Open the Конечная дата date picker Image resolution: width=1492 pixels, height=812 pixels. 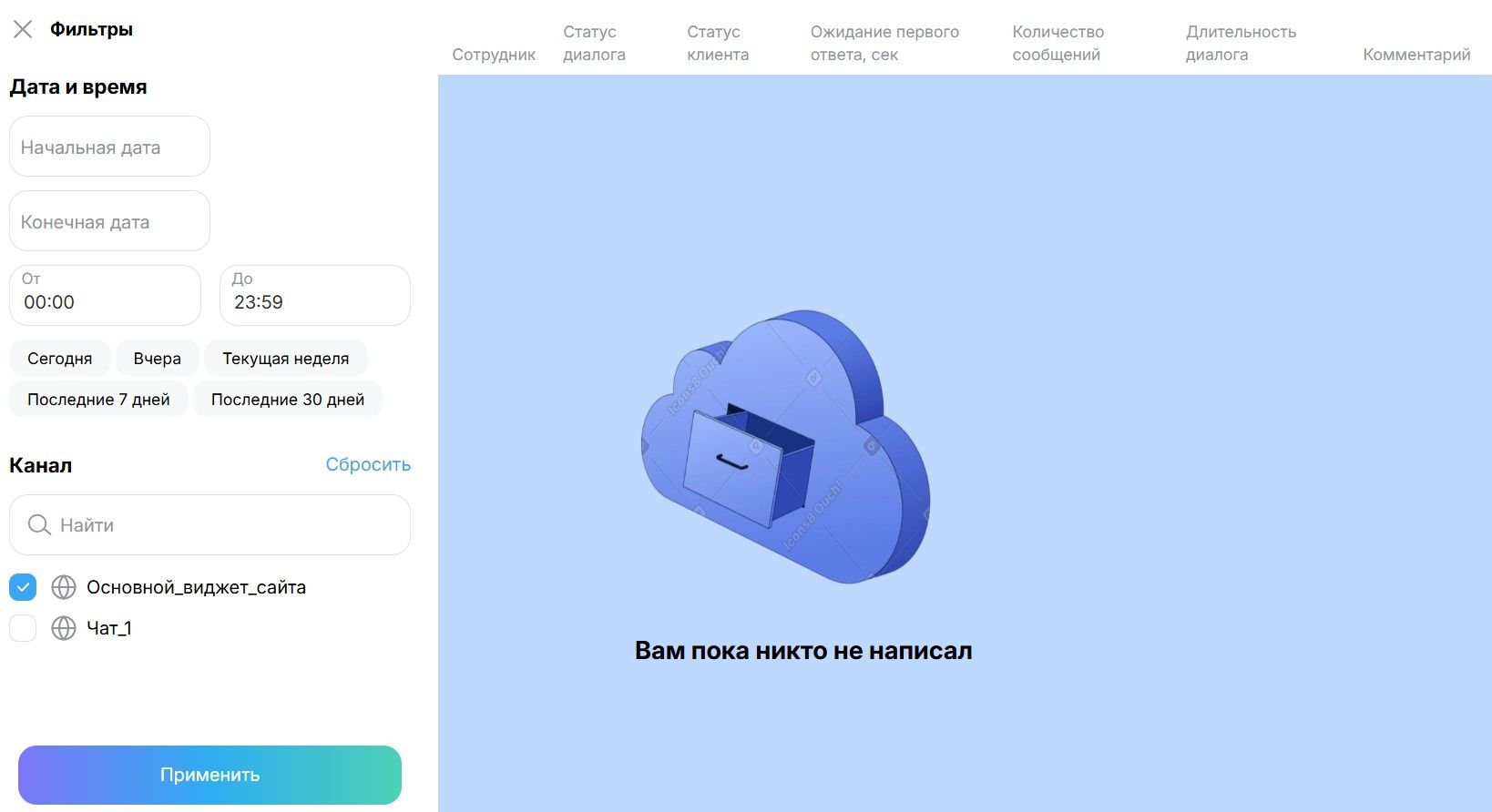click(109, 221)
